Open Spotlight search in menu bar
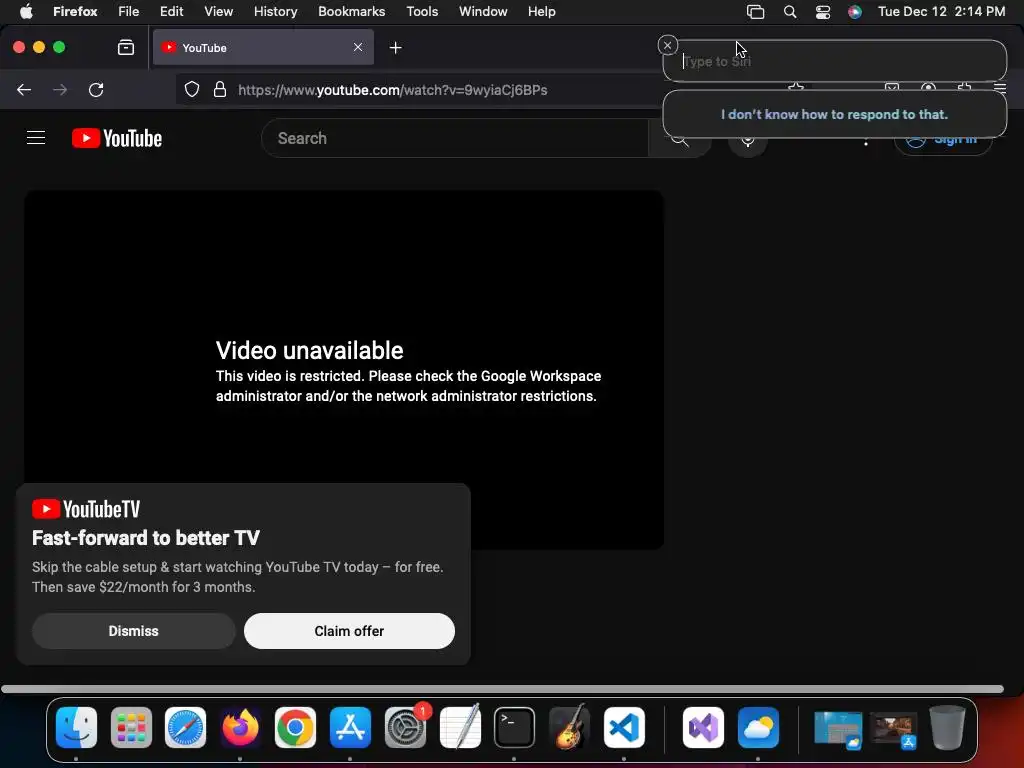This screenshot has height=768, width=1024. (x=790, y=12)
